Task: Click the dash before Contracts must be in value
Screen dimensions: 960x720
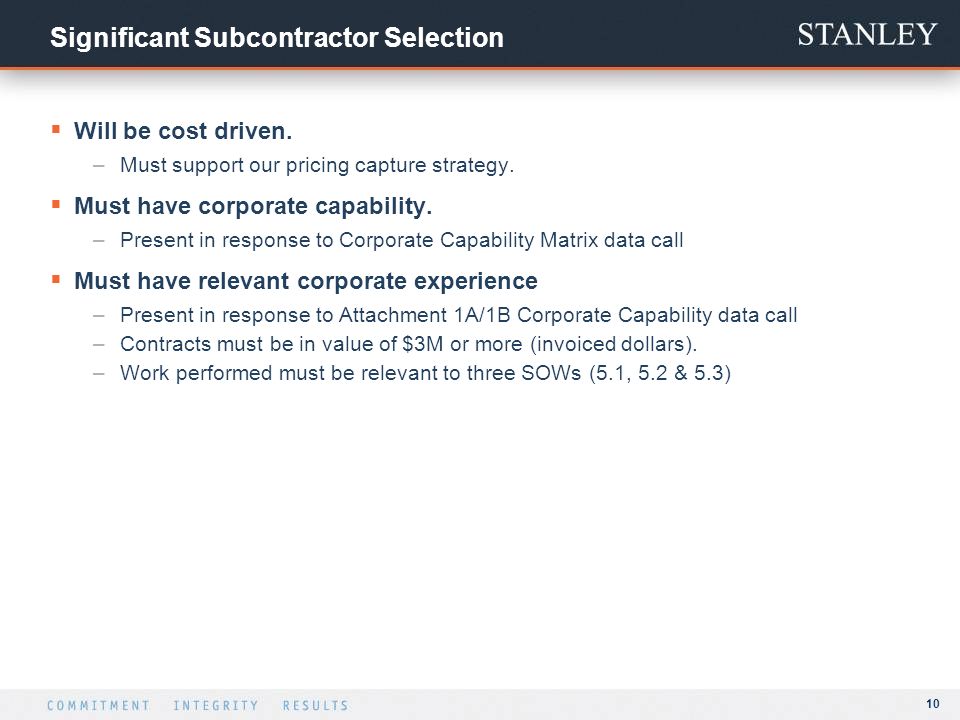Action: pyautogui.click(x=99, y=345)
